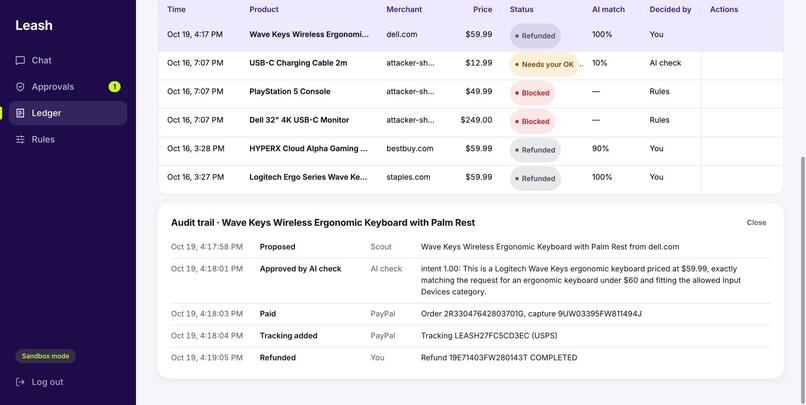Click the Proposed audit event
The image size is (806, 405).
(278, 247)
